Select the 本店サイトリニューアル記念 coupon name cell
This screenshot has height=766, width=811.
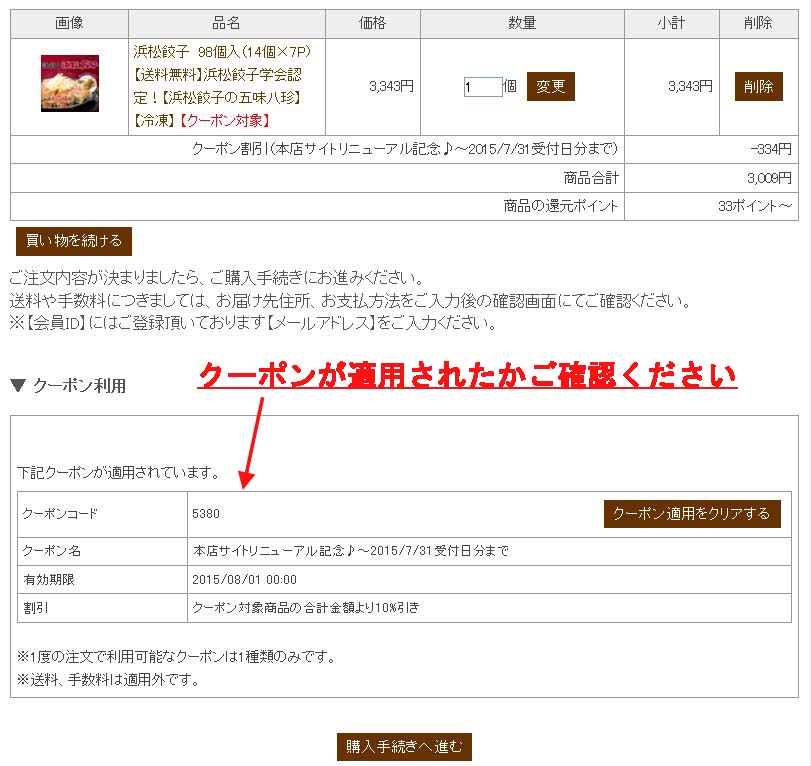coord(489,551)
